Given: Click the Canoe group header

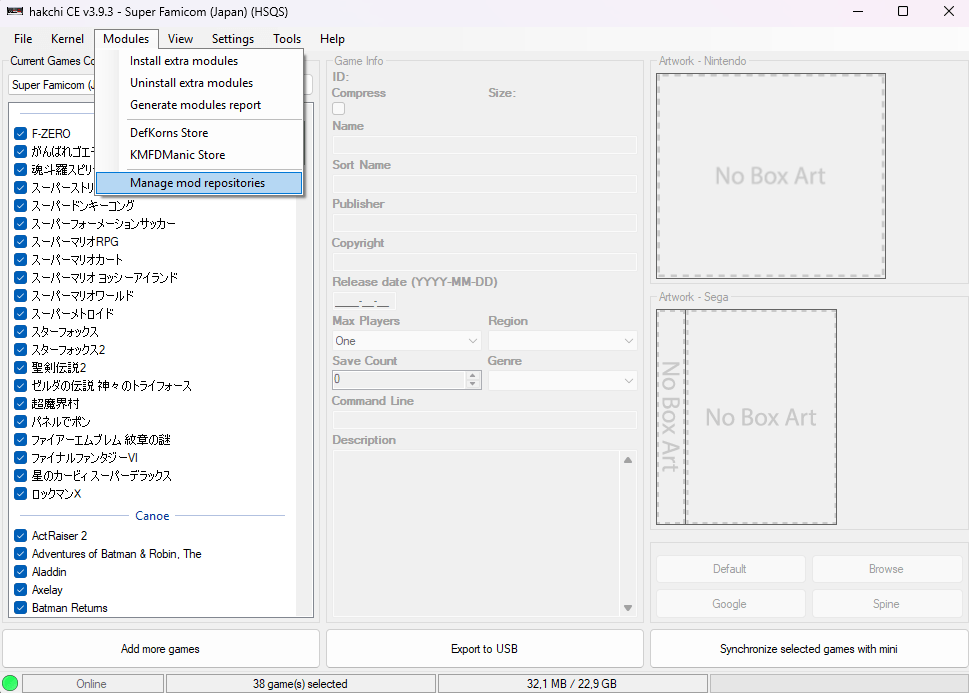Looking at the screenshot, I should tap(152, 516).
